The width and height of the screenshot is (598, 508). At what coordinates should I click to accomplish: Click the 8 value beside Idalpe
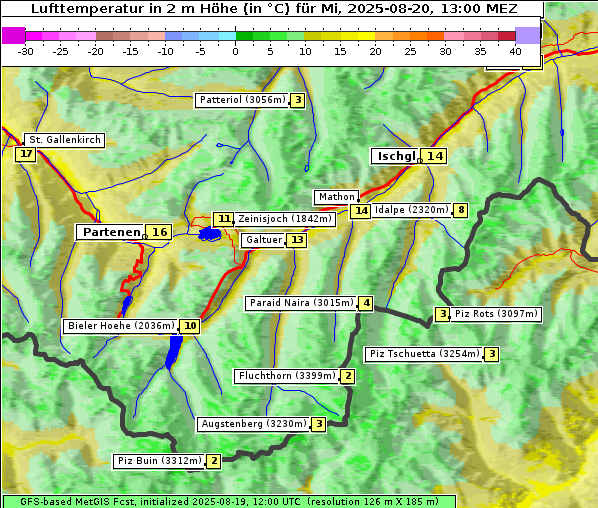(x=461, y=210)
